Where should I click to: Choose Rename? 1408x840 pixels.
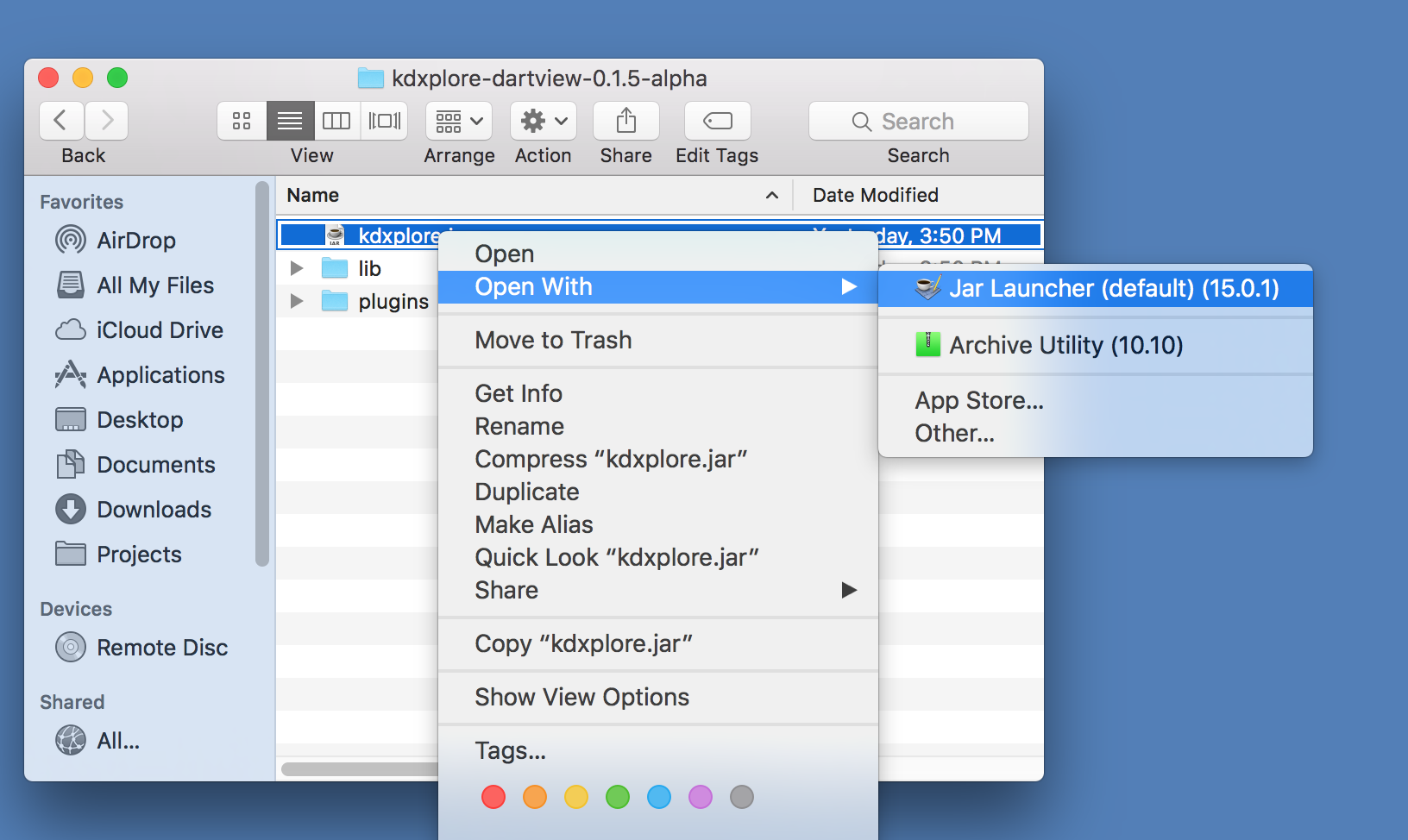pos(658,426)
